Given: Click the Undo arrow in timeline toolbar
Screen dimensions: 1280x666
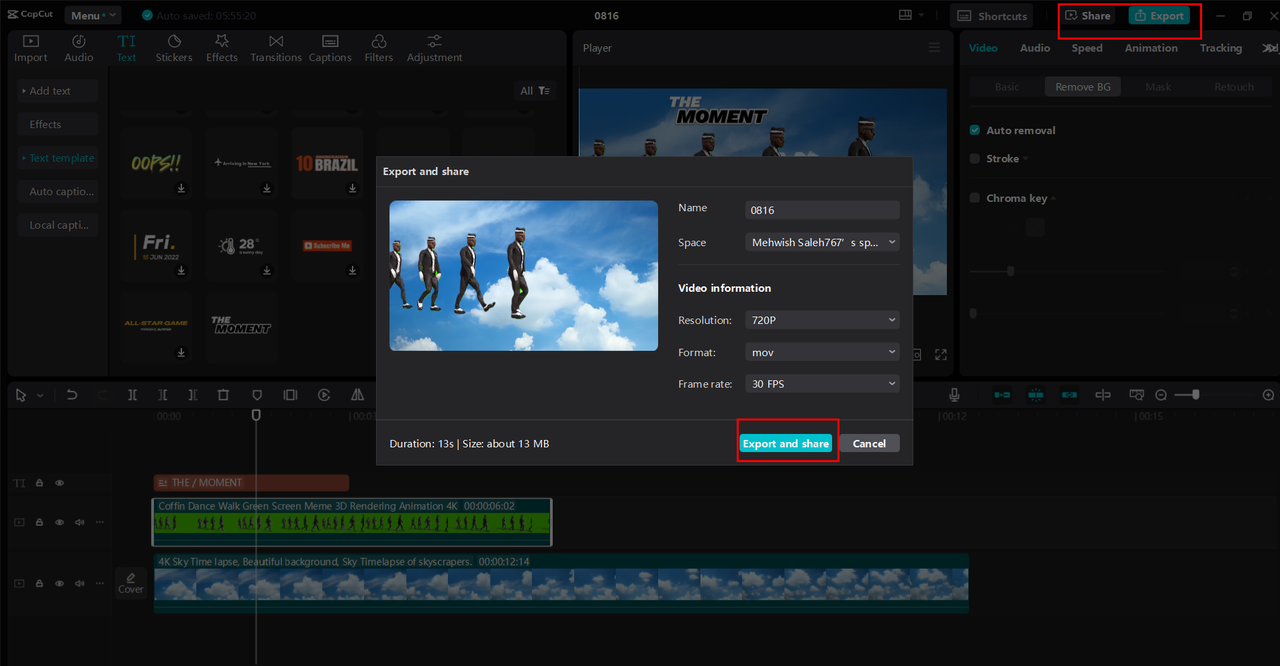Looking at the screenshot, I should (71, 395).
